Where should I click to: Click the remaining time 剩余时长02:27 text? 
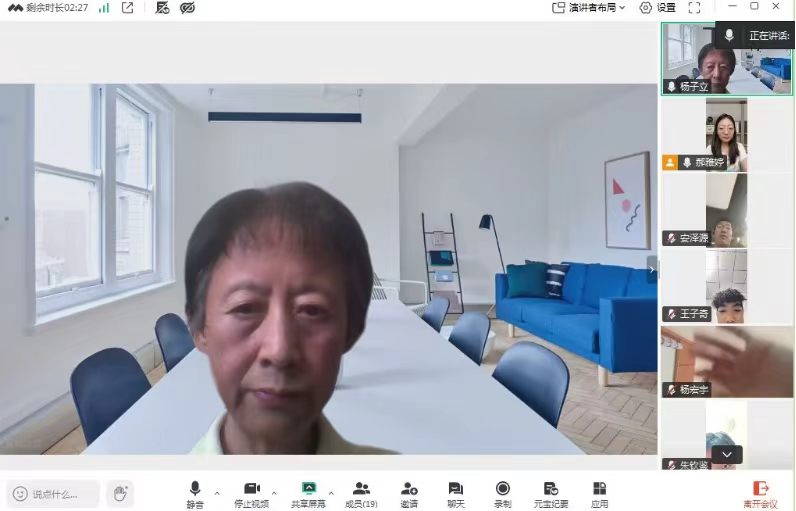pyautogui.click(x=57, y=8)
